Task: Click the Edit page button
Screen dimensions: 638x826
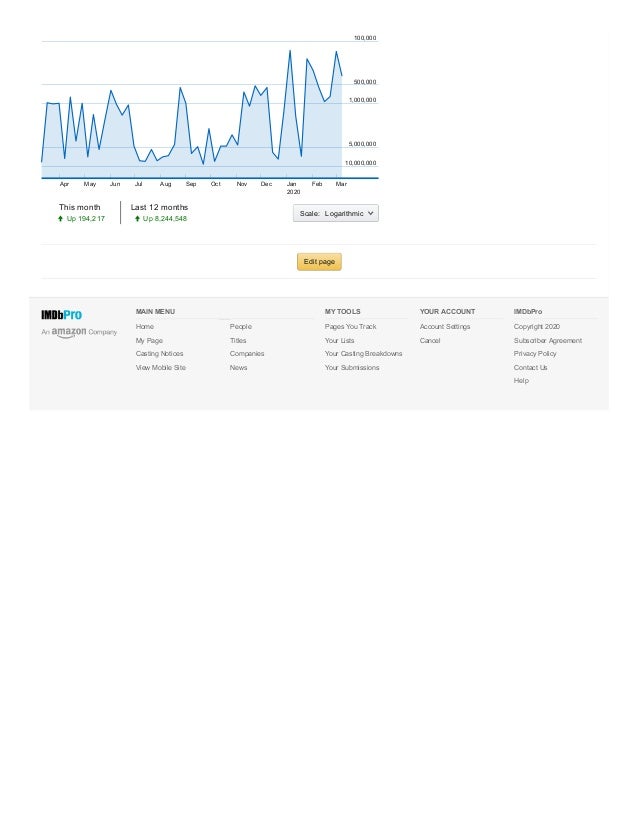Action: point(319,262)
